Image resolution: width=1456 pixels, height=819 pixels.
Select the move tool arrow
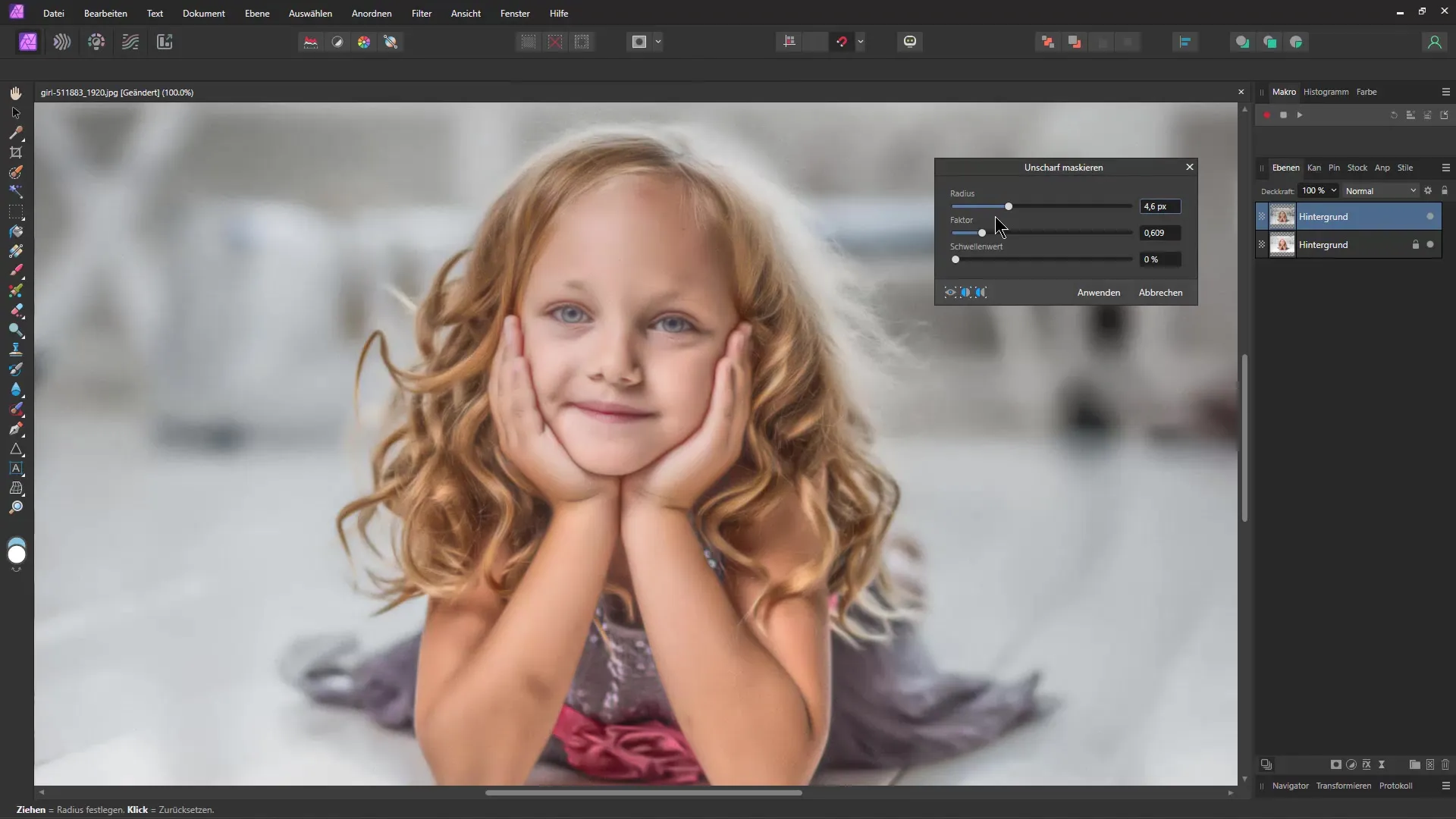coord(16,113)
